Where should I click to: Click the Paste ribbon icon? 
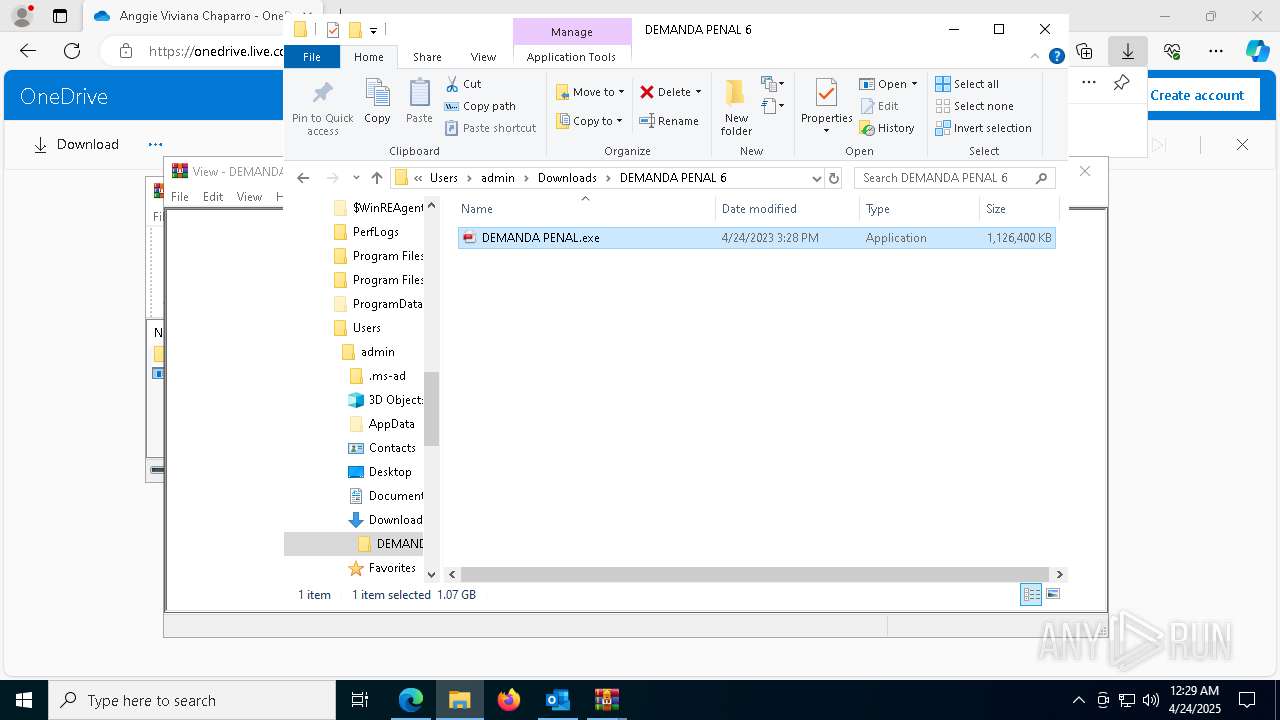click(x=419, y=102)
